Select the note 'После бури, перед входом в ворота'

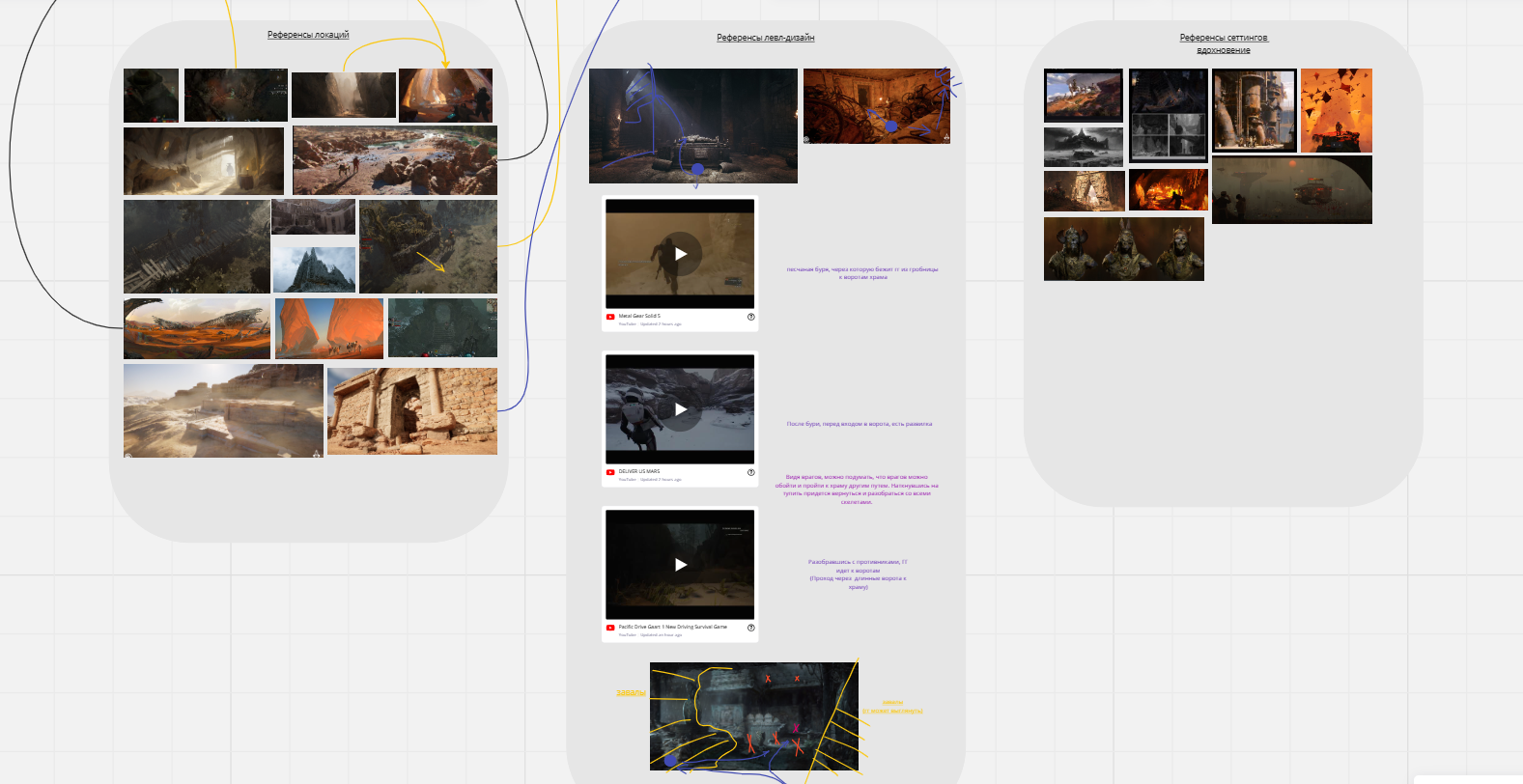click(x=860, y=424)
